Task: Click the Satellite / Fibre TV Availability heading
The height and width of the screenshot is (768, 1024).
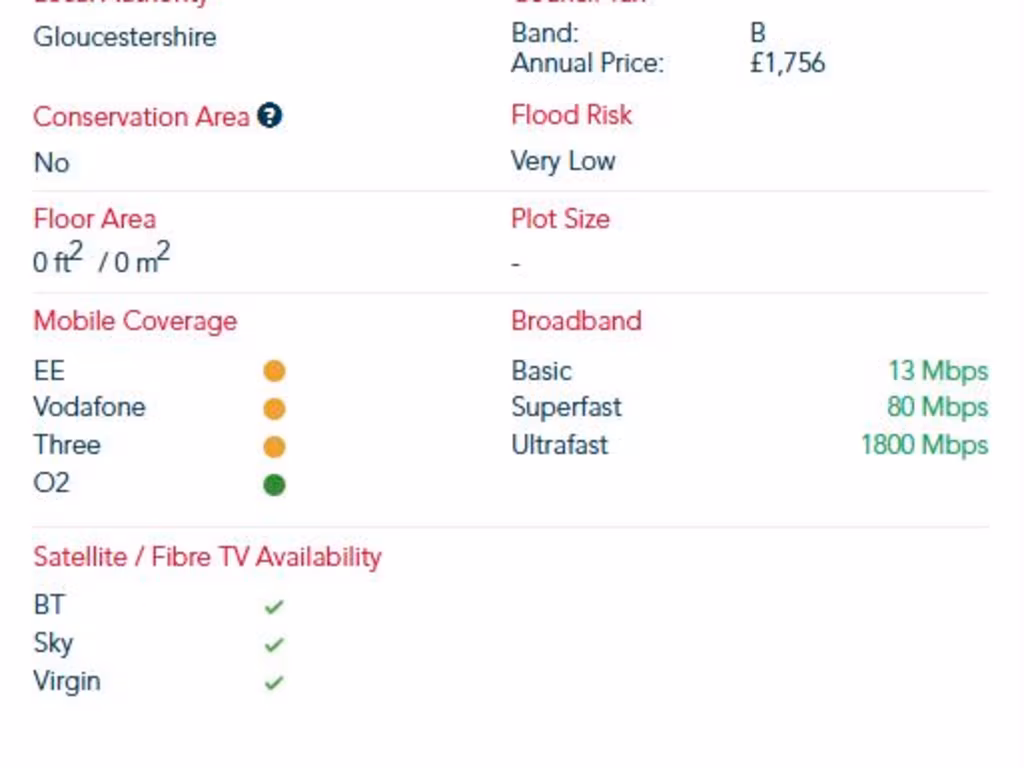Action: 207,557
